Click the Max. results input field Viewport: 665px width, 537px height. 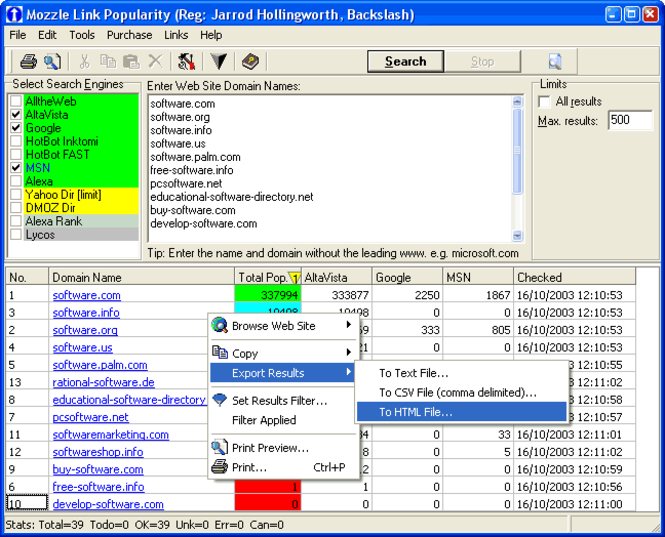click(x=630, y=120)
